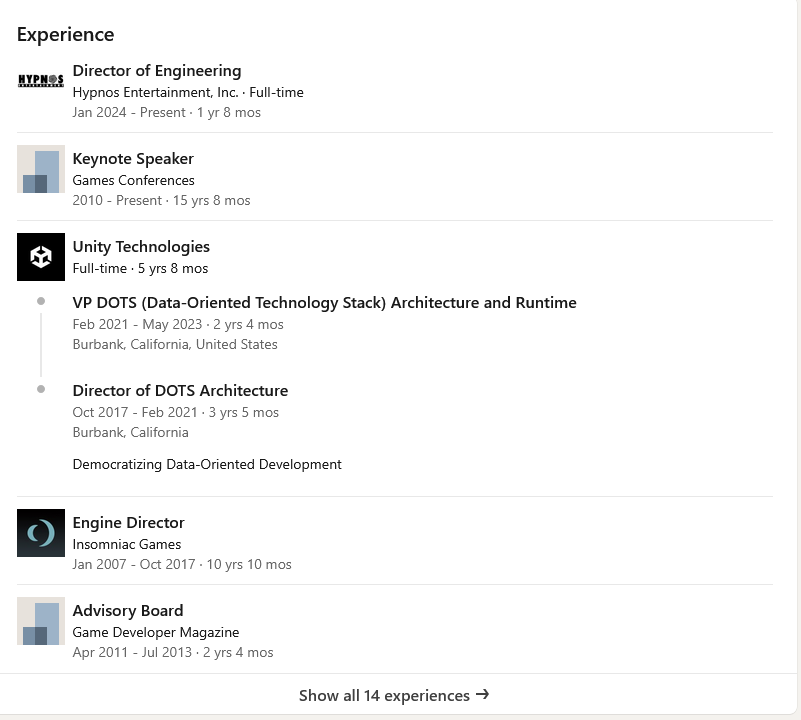Screen dimensions: 801x720
Task: Open the Engine Director position
Action: click(x=128, y=523)
